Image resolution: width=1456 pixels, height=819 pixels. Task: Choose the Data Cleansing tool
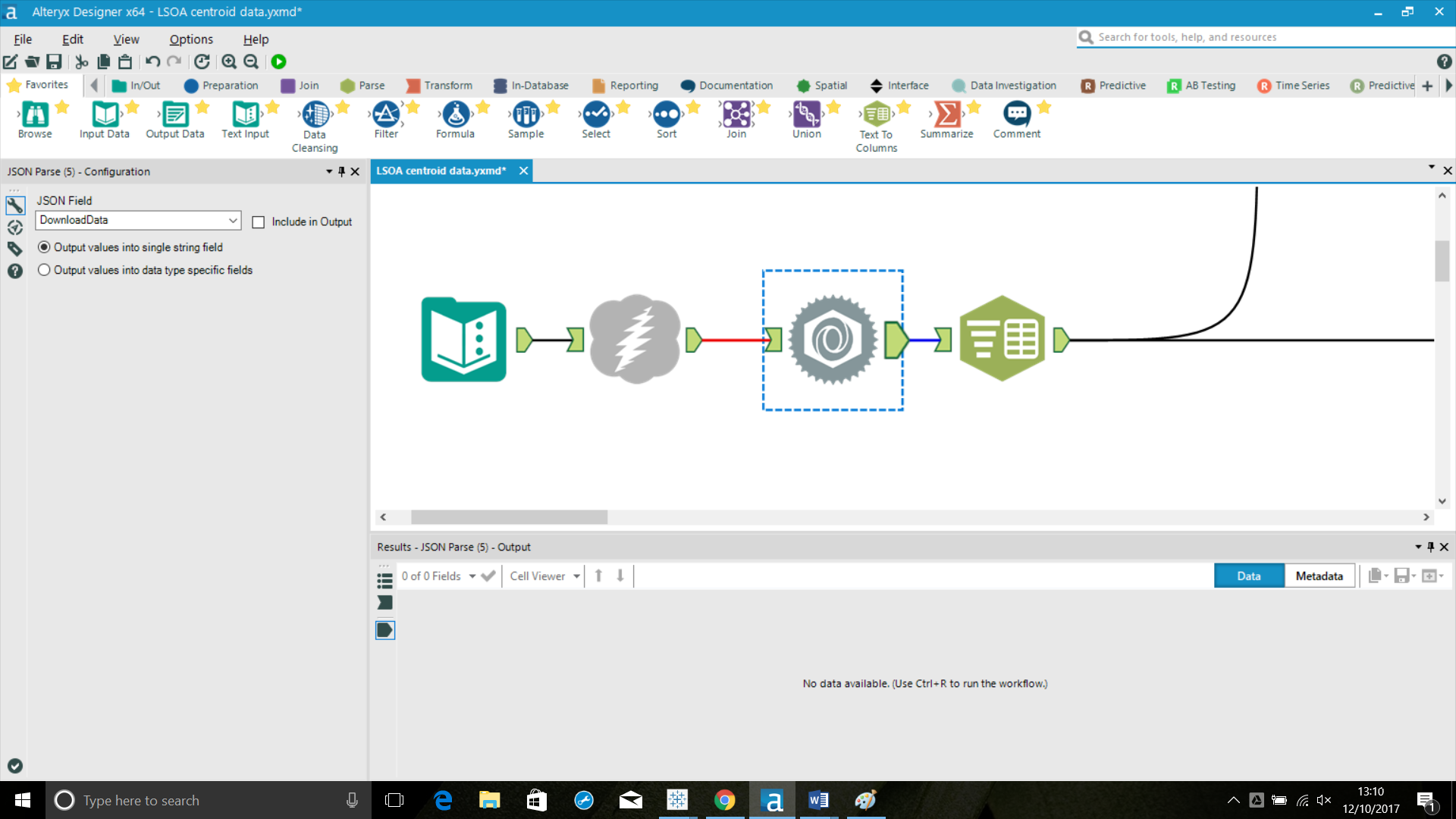pyautogui.click(x=315, y=127)
